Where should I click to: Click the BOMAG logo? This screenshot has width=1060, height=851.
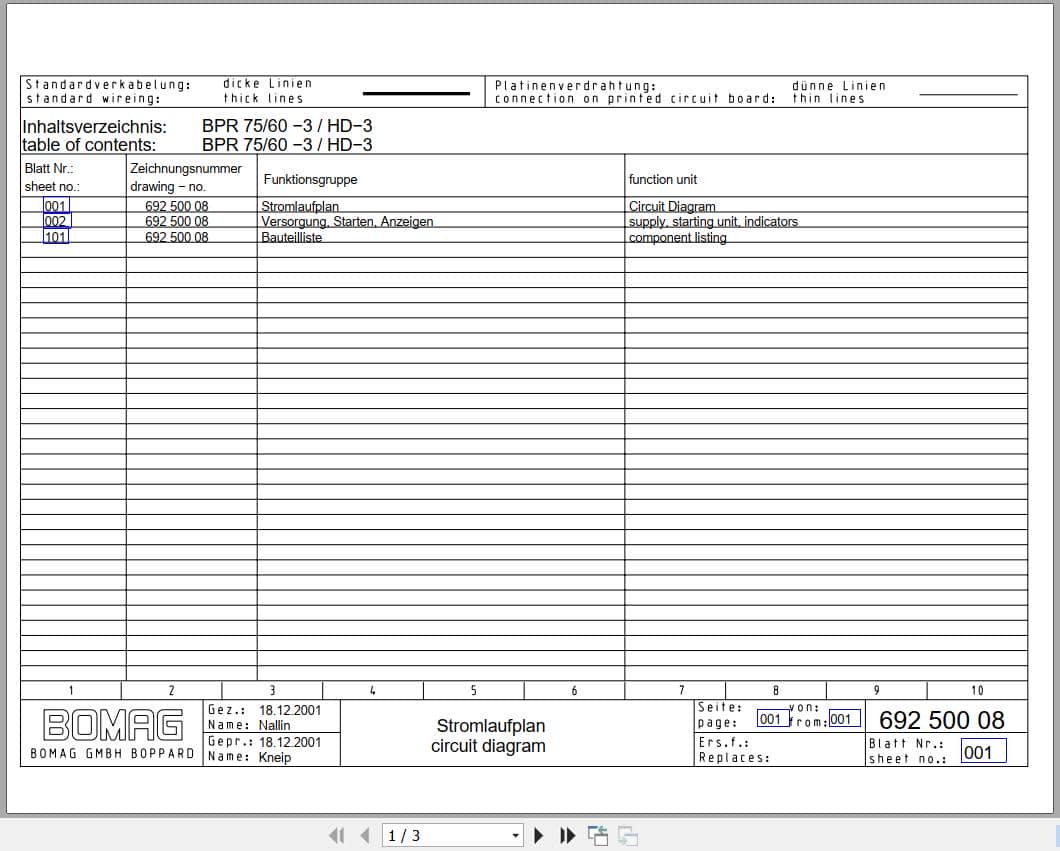113,725
